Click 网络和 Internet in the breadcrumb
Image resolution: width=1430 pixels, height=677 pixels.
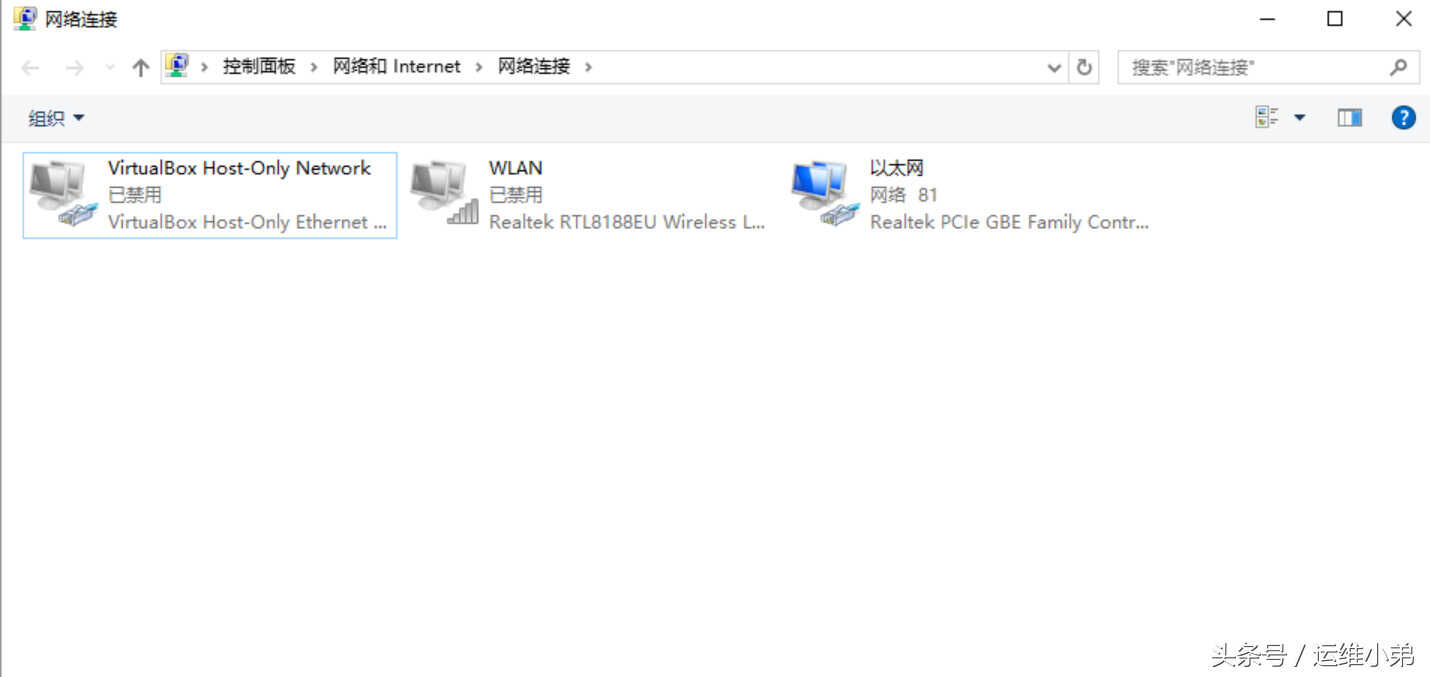pyautogui.click(x=397, y=66)
